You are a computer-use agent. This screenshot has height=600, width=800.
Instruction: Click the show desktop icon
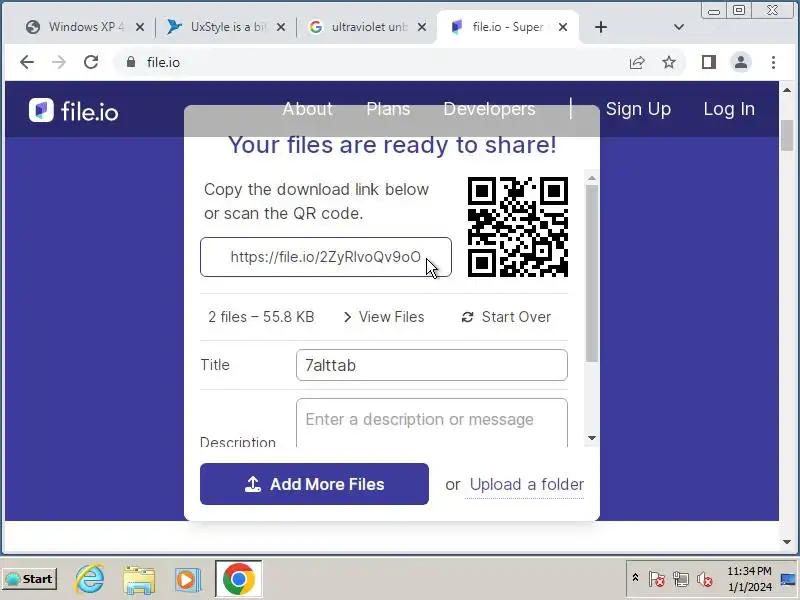tap(788, 579)
